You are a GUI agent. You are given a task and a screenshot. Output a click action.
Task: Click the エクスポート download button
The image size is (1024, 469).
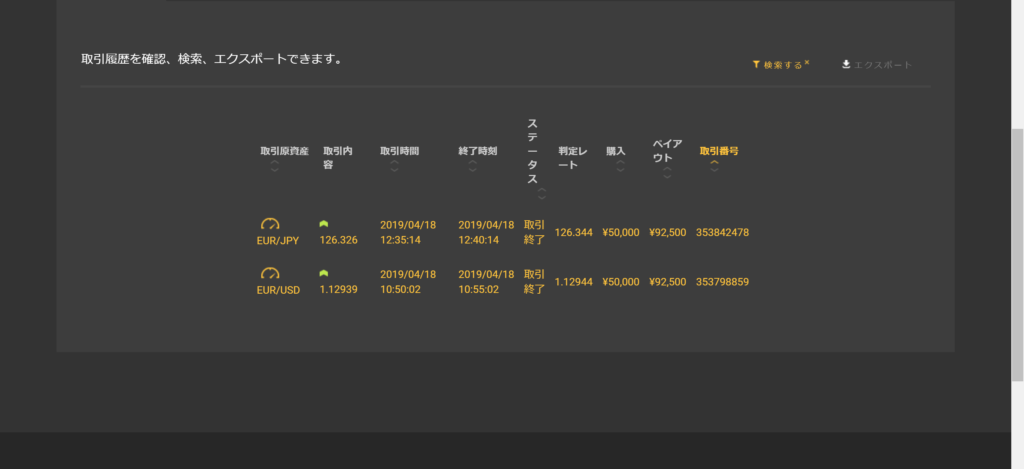tap(876, 65)
